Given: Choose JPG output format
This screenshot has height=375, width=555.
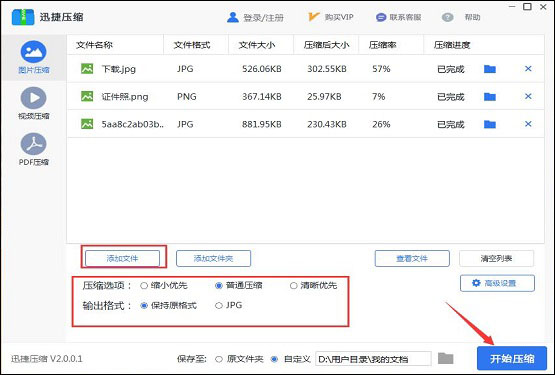Looking at the screenshot, I should click(x=219, y=306).
